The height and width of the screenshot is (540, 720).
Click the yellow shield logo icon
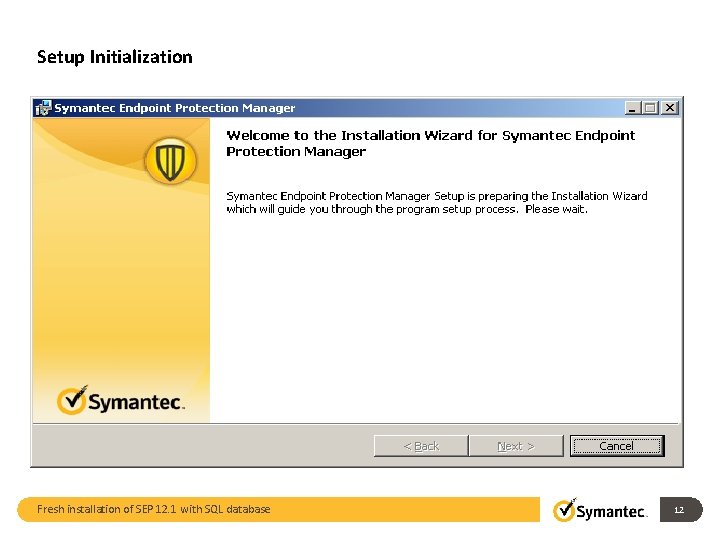[x=170, y=161]
